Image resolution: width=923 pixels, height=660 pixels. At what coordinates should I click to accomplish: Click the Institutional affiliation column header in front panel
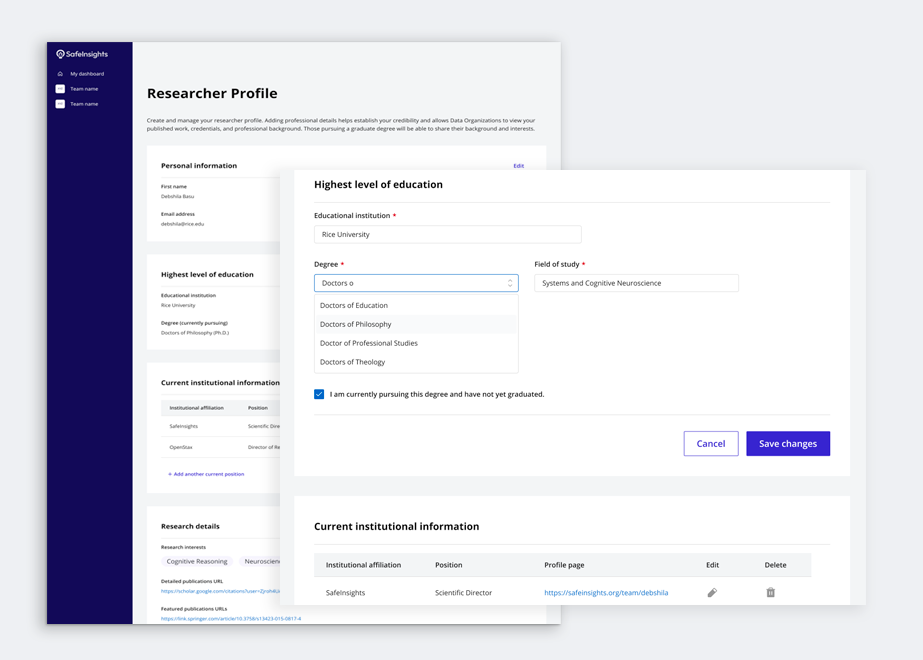363,565
